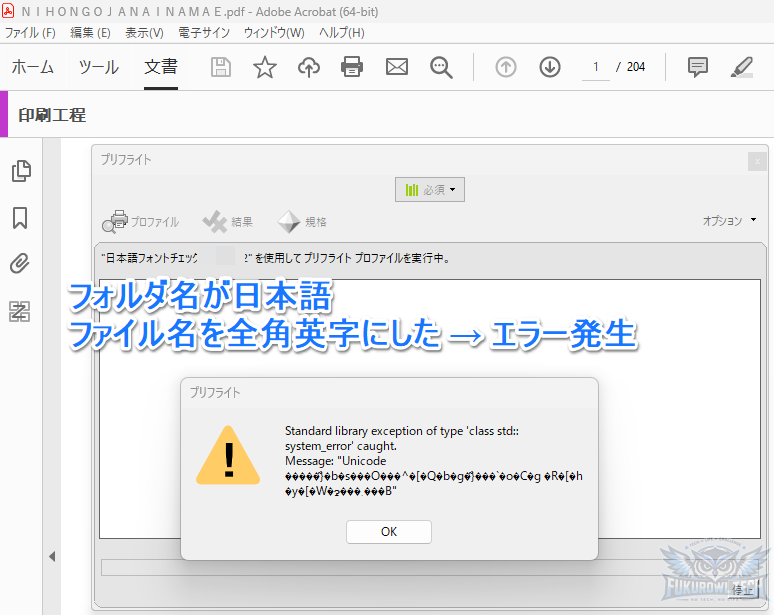The image size is (774, 615).
Task: Click the current page number field
Action: point(596,67)
